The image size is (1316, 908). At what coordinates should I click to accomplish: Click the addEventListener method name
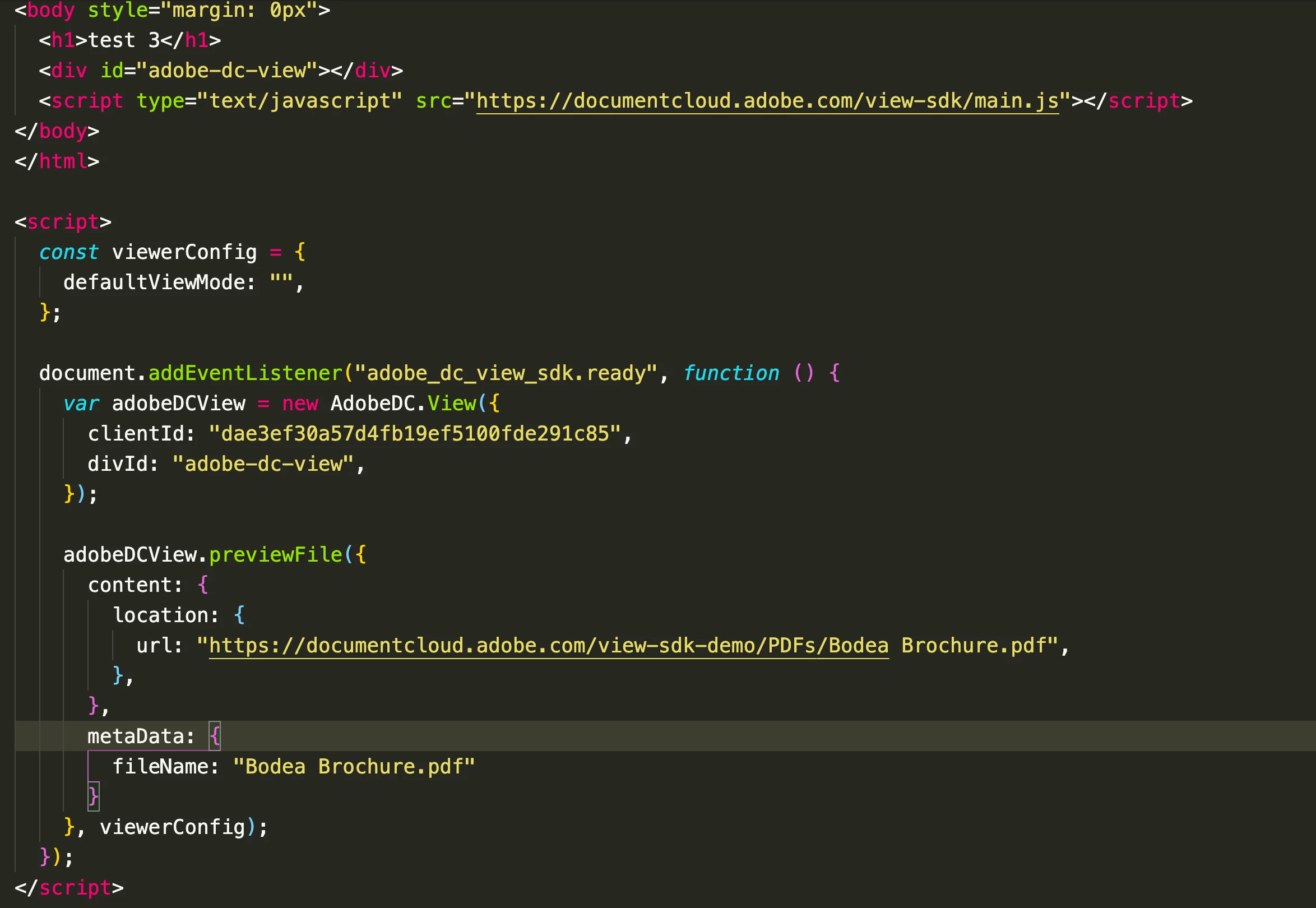pos(245,374)
